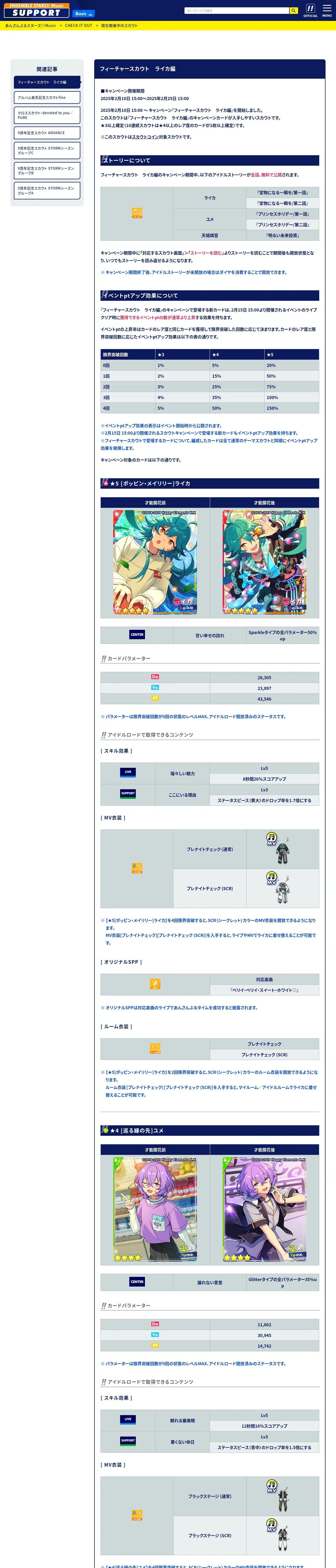Click the 12秒間16%スコアアップ skill effect
This screenshot has height=1568, width=336.
(x=264, y=1426)
